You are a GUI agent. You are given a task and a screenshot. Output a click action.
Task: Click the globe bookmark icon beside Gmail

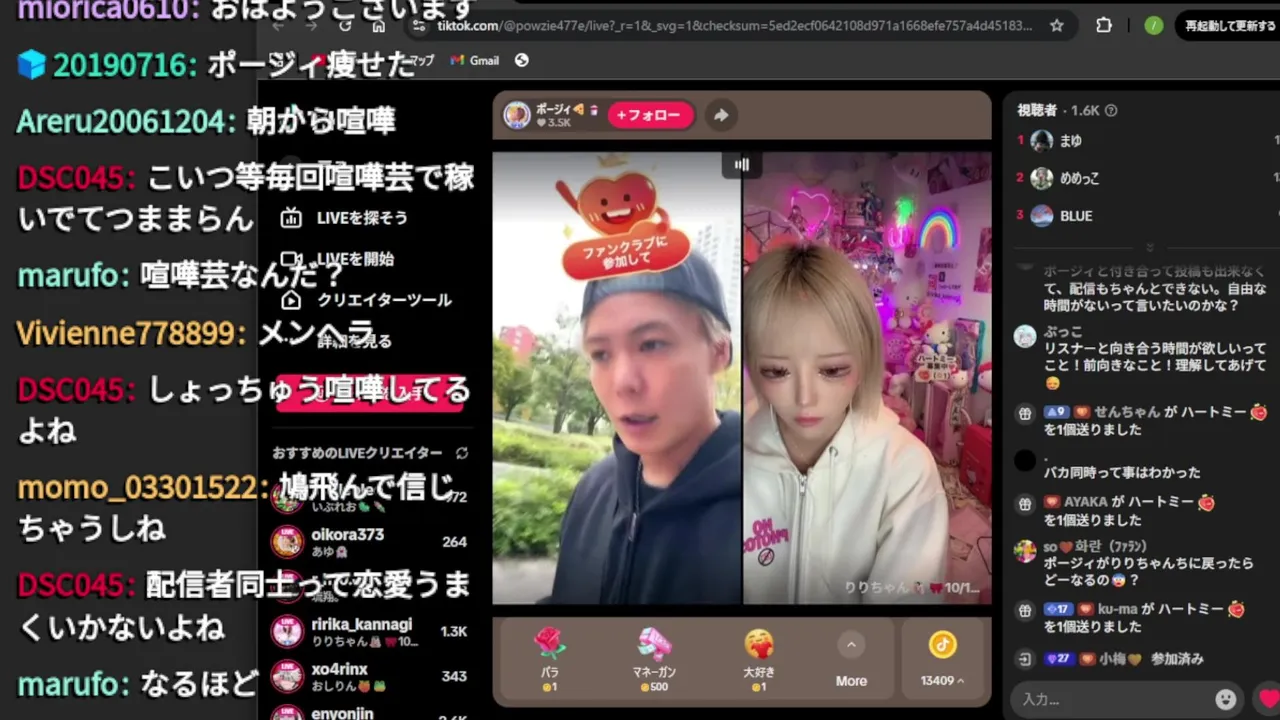(521, 60)
